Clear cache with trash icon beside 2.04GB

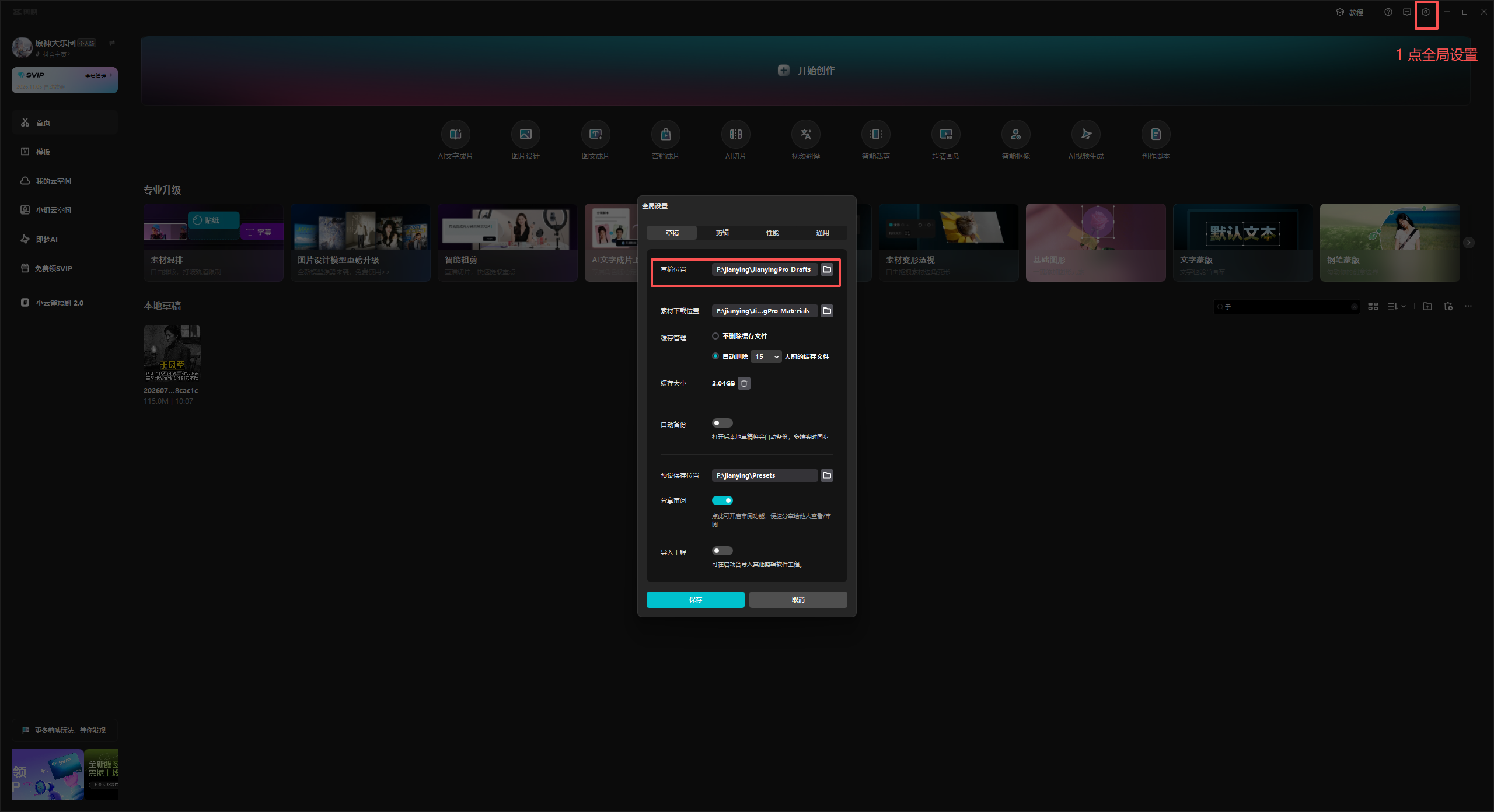[x=744, y=383]
